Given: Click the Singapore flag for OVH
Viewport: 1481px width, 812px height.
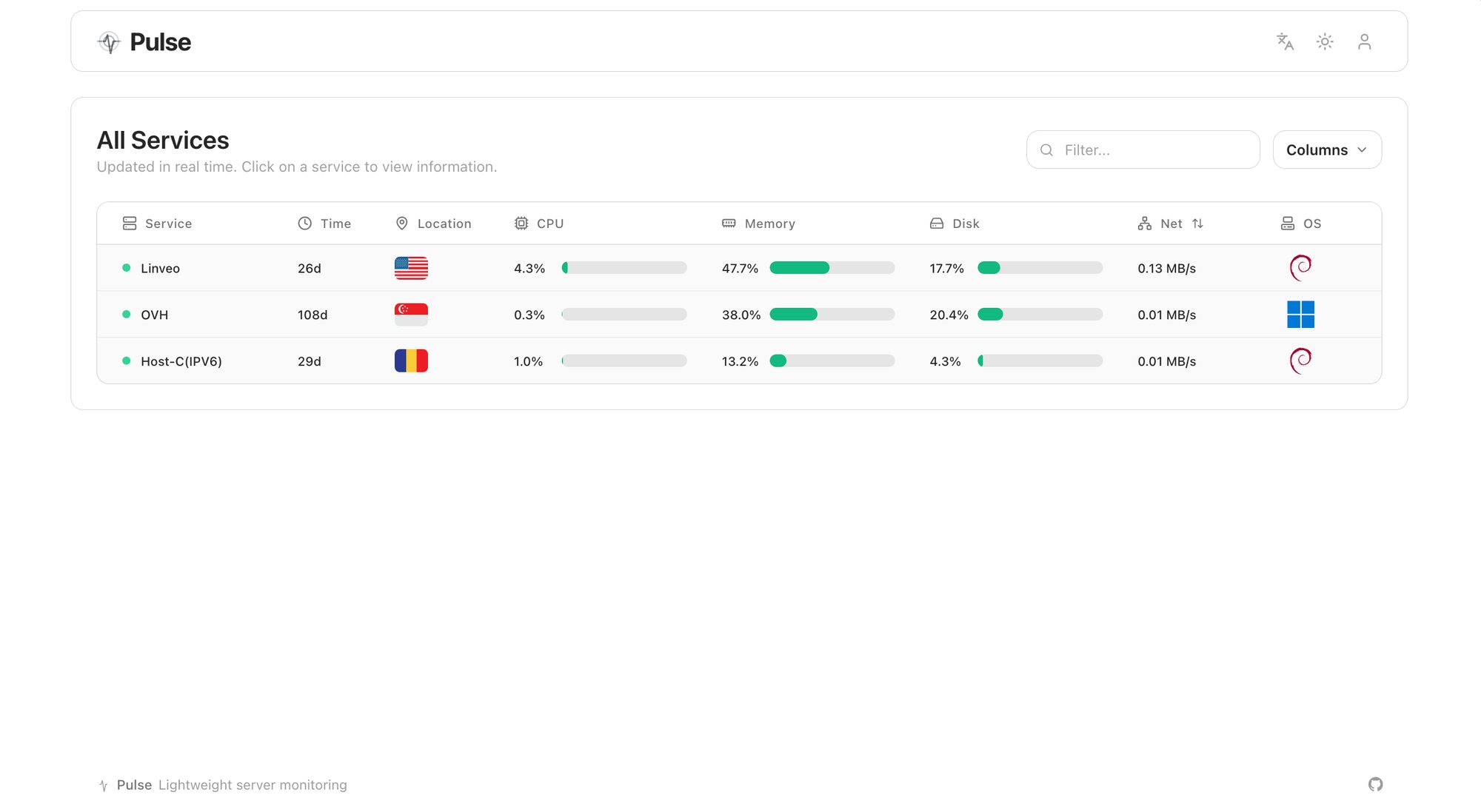Looking at the screenshot, I should tap(411, 315).
